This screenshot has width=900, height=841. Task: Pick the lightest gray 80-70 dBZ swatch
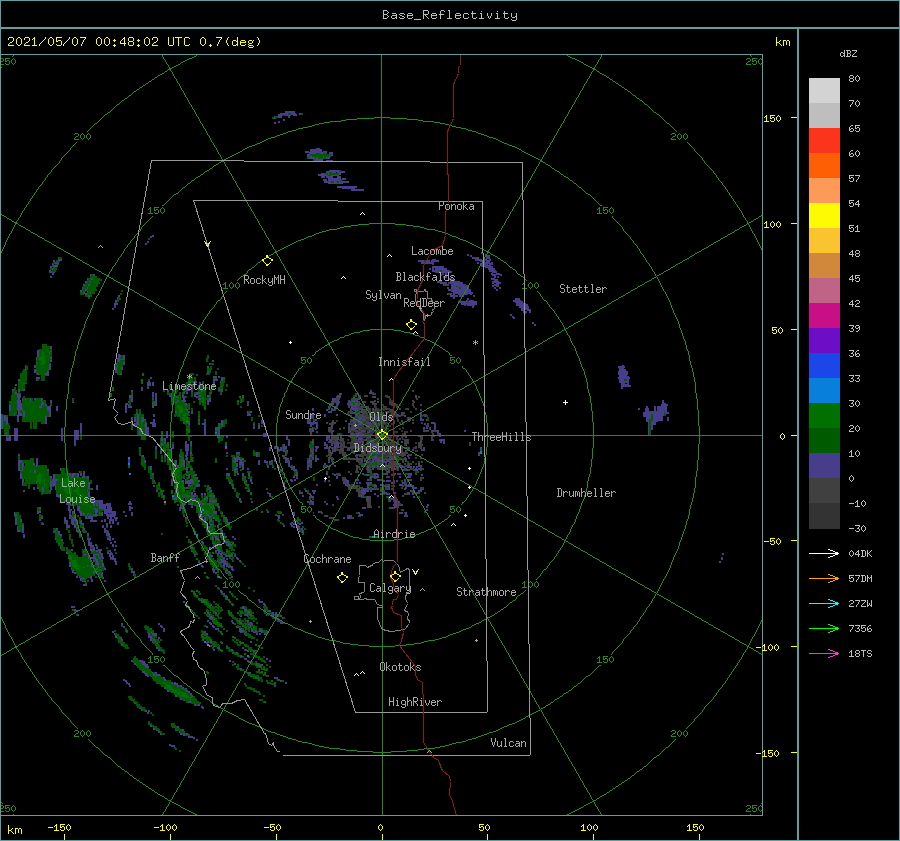tap(824, 91)
